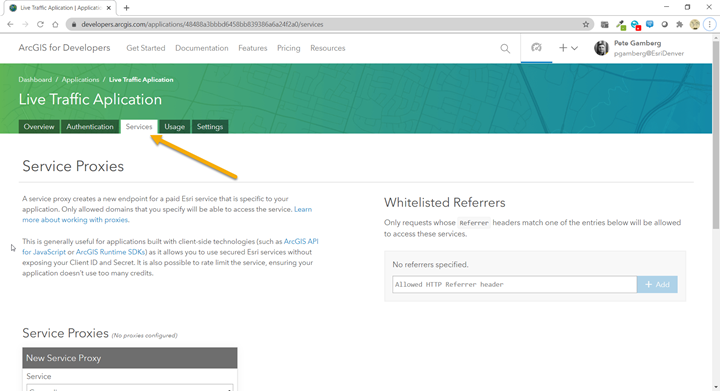Open the browser extensions puzzle icon
This screenshot has width=720, height=391.
[x=680, y=24]
